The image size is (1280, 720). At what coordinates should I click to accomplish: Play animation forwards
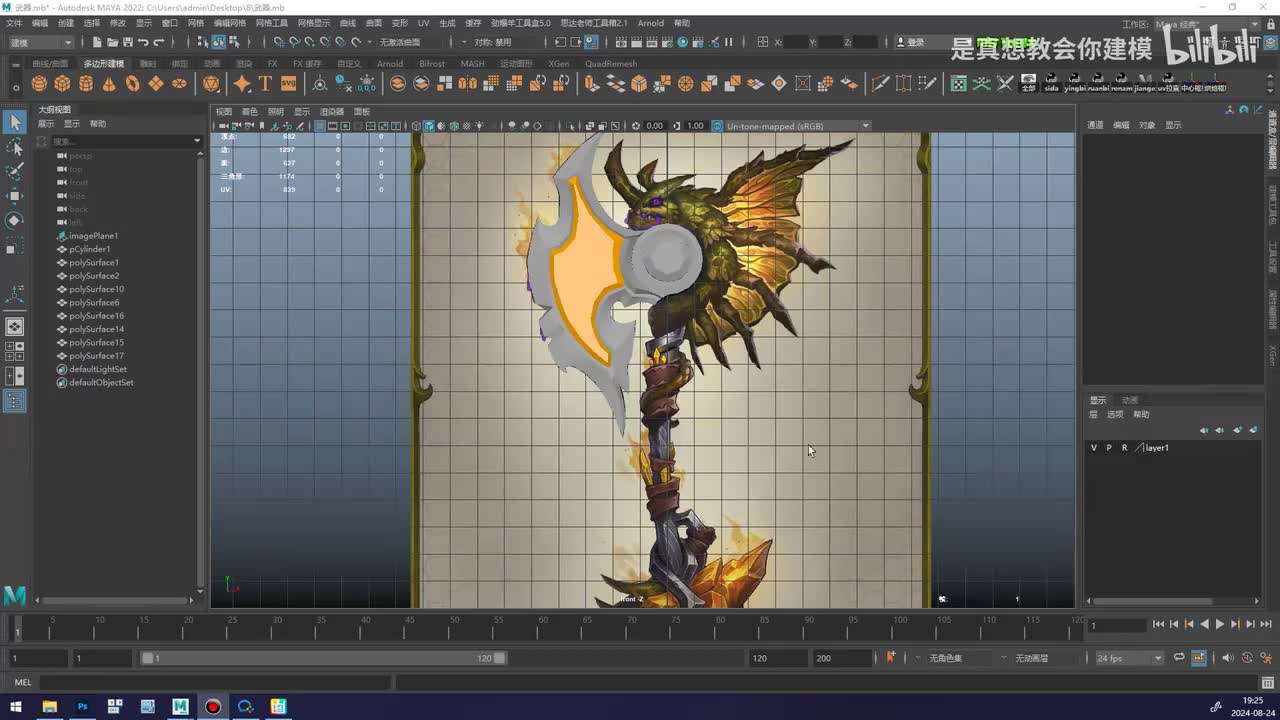tap(1219, 624)
